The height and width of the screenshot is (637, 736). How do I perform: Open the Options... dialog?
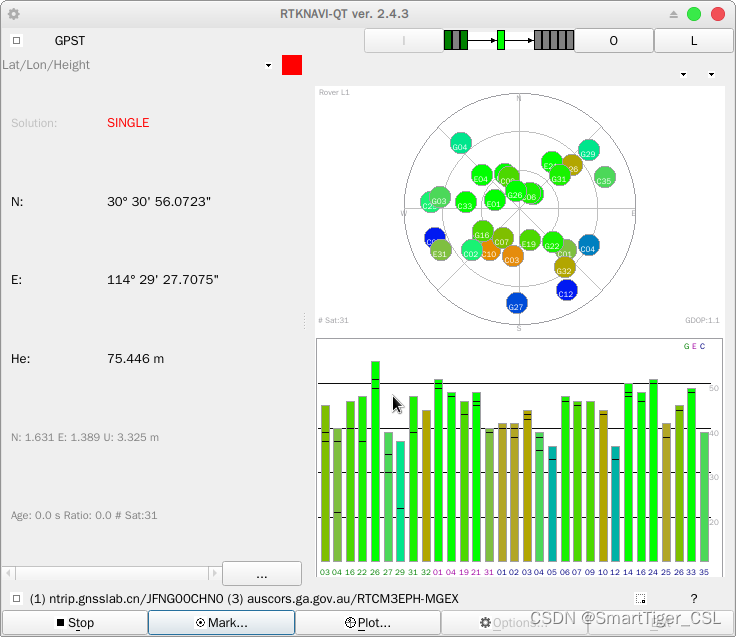[514, 622]
